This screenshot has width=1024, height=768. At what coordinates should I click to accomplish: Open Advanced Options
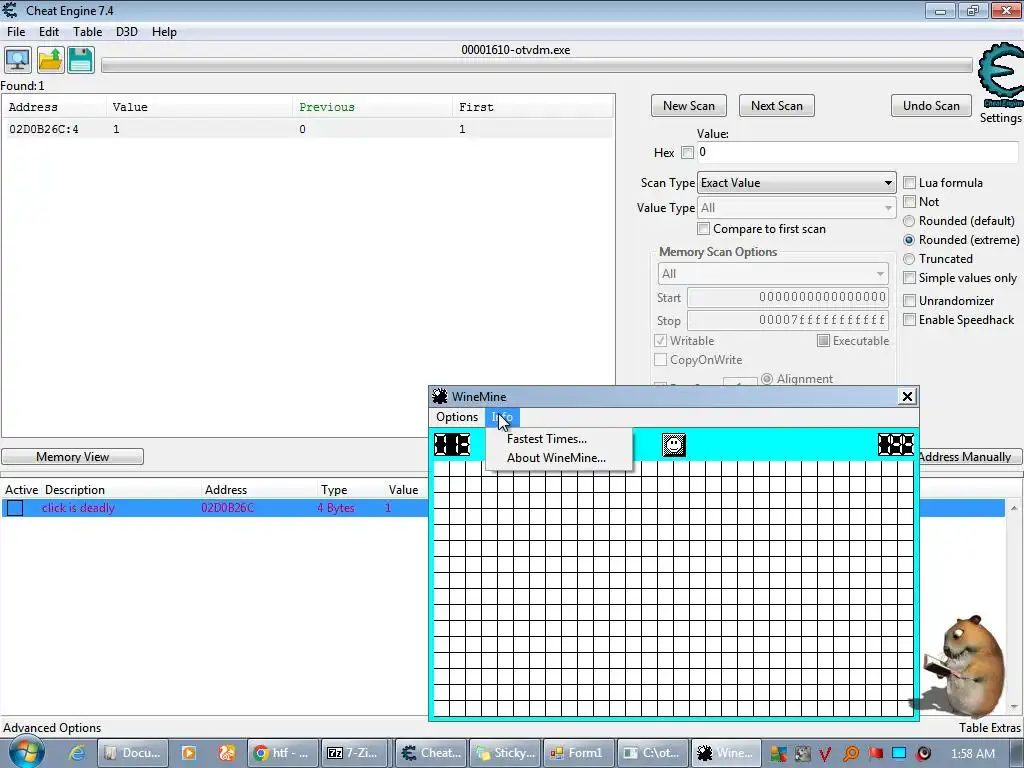click(52, 728)
